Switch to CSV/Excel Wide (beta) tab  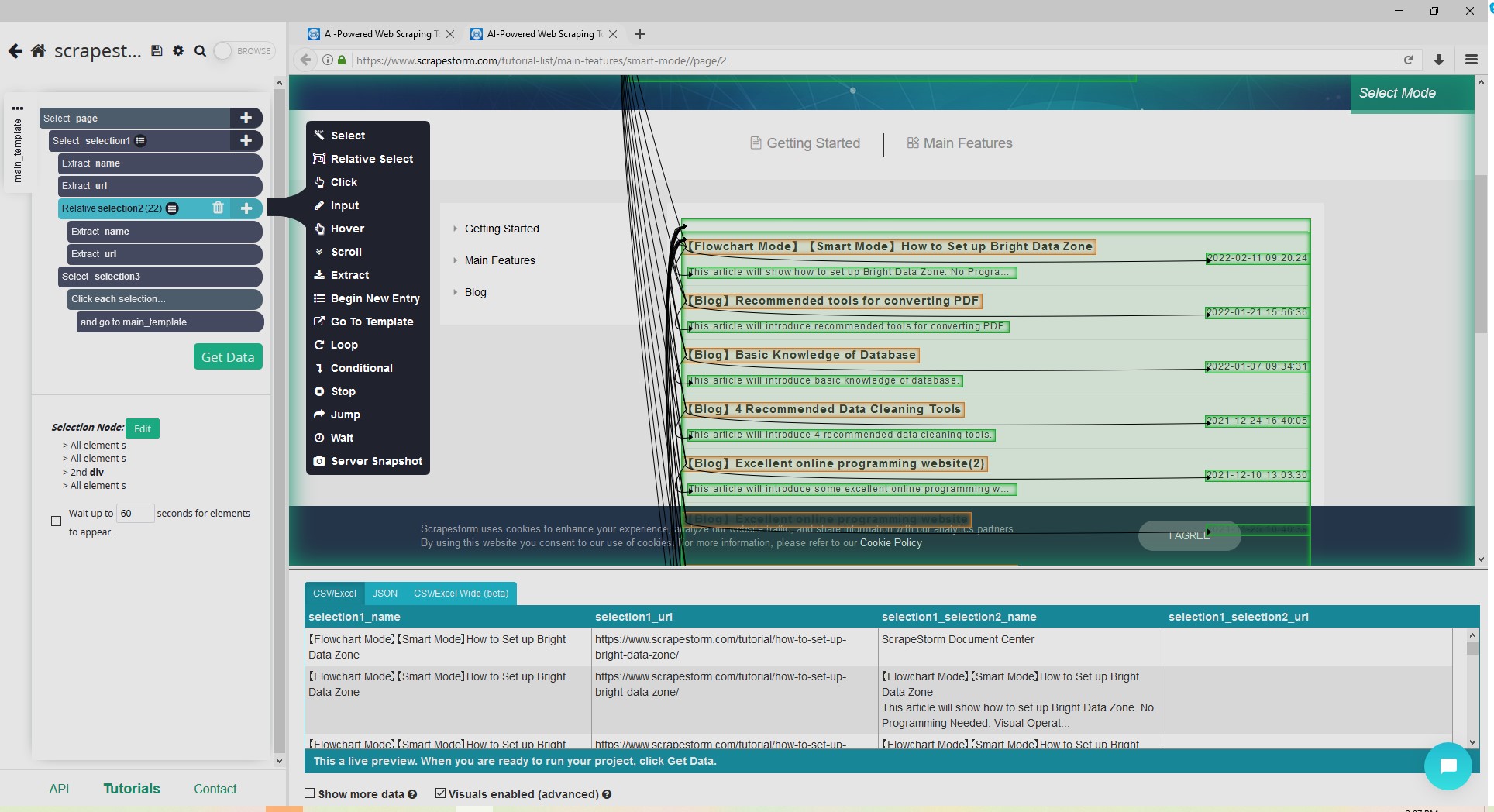coord(461,594)
